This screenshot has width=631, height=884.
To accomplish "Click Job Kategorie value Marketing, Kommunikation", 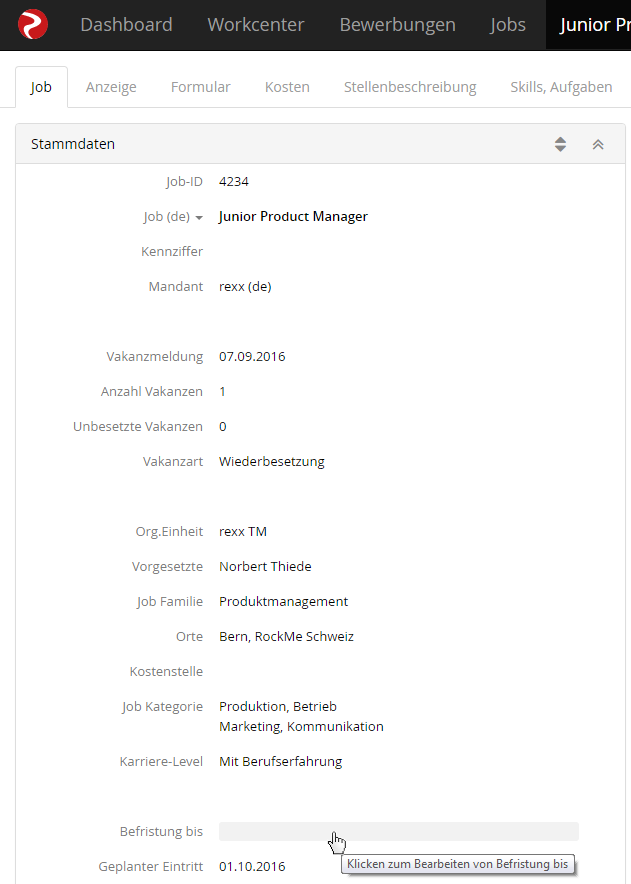I will click(x=301, y=726).
